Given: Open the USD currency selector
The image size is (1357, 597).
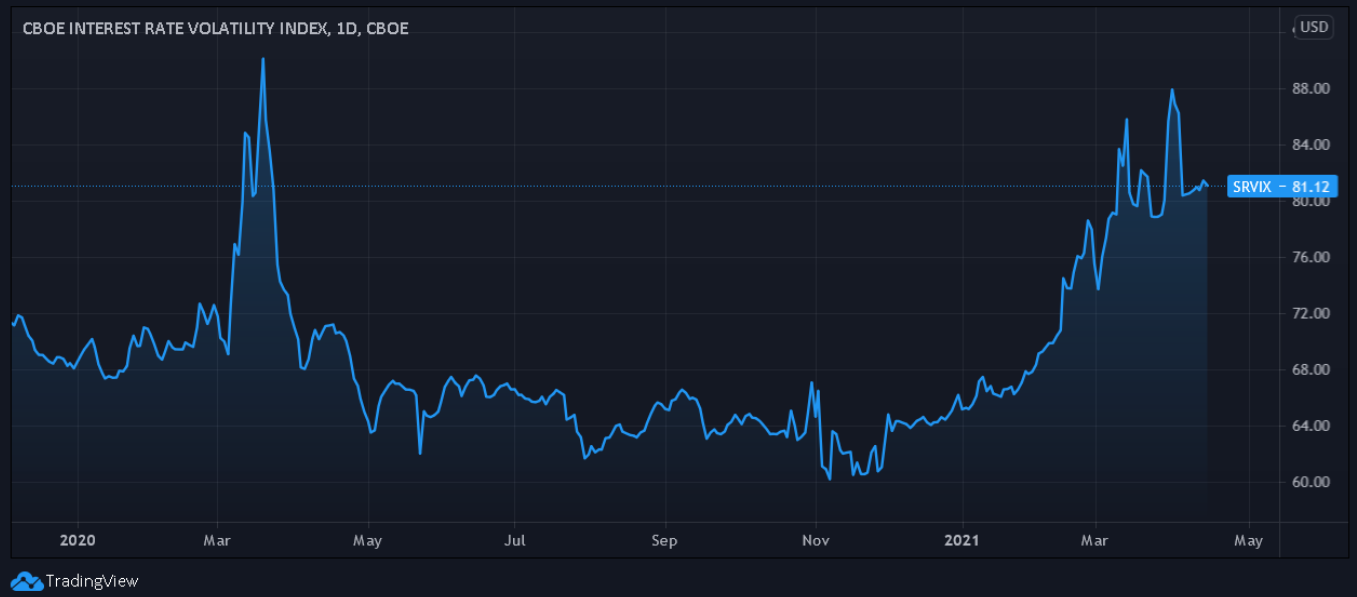Looking at the screenshot, I should 1314,27.
